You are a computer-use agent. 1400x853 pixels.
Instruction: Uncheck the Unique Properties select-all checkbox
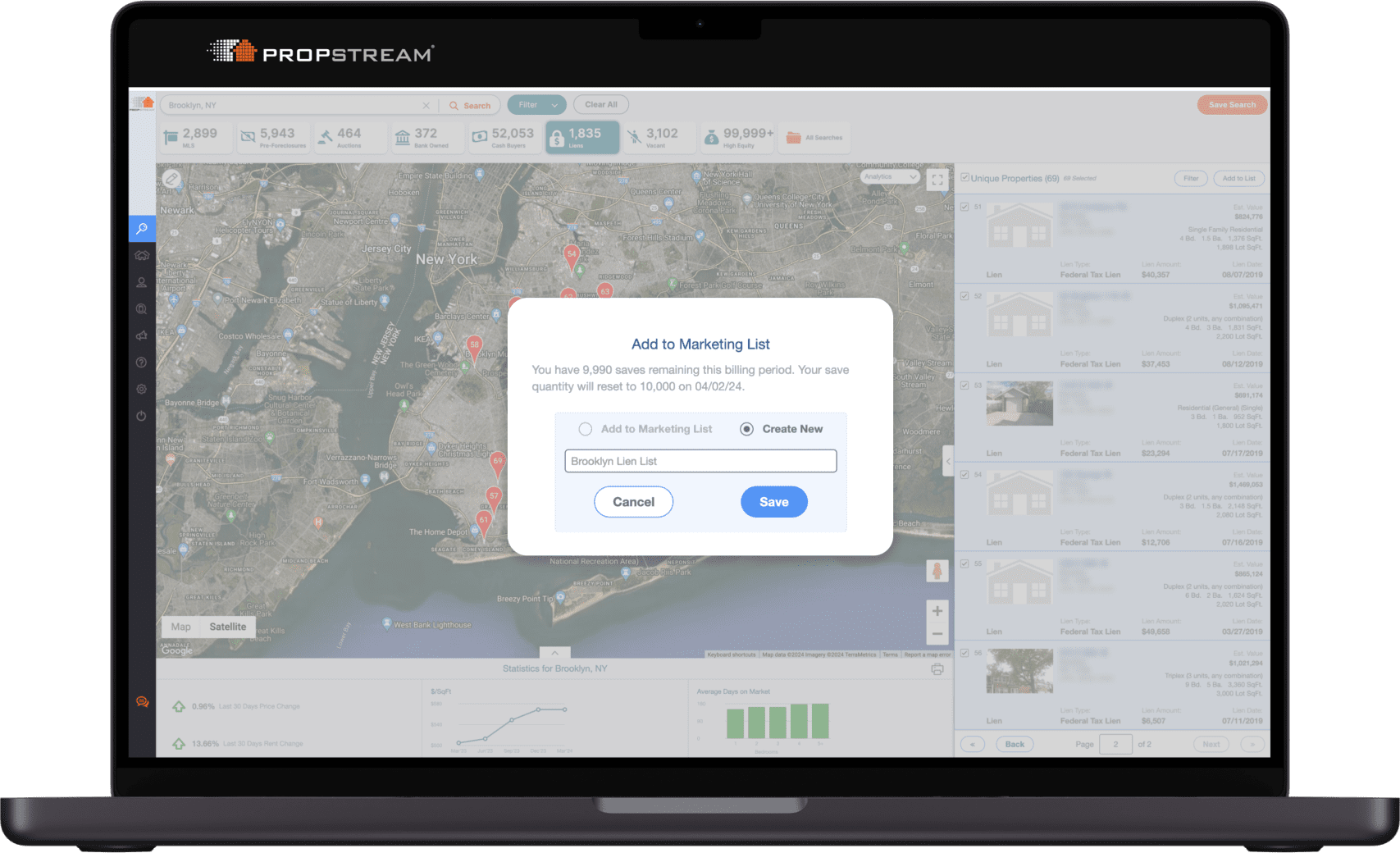(964, 177)
